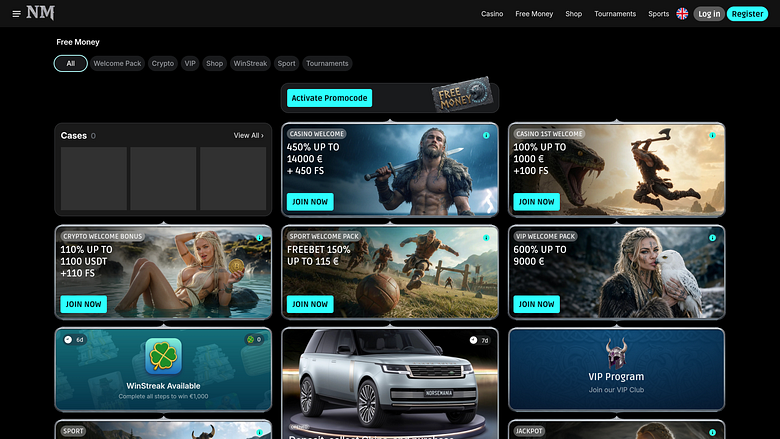Open the UK flag language selector
The height and width of the screenshot is (439, 780).
click(x=682, y=14)
